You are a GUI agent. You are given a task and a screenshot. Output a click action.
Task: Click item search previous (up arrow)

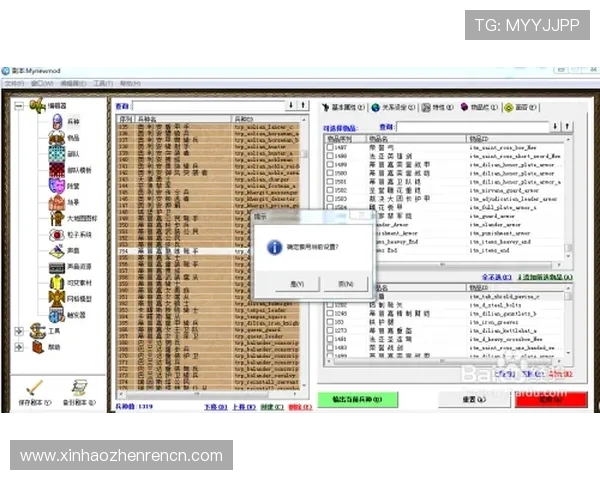567,126
